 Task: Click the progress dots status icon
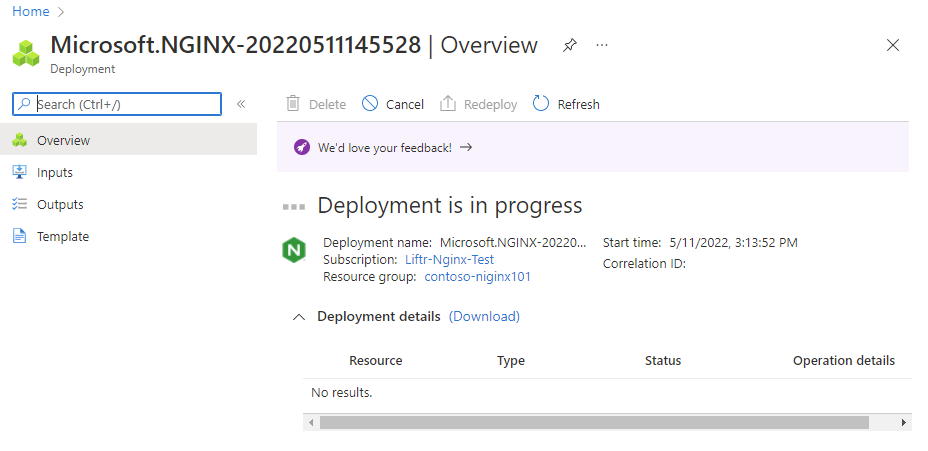pyautogui.click(x=294, y=207)
